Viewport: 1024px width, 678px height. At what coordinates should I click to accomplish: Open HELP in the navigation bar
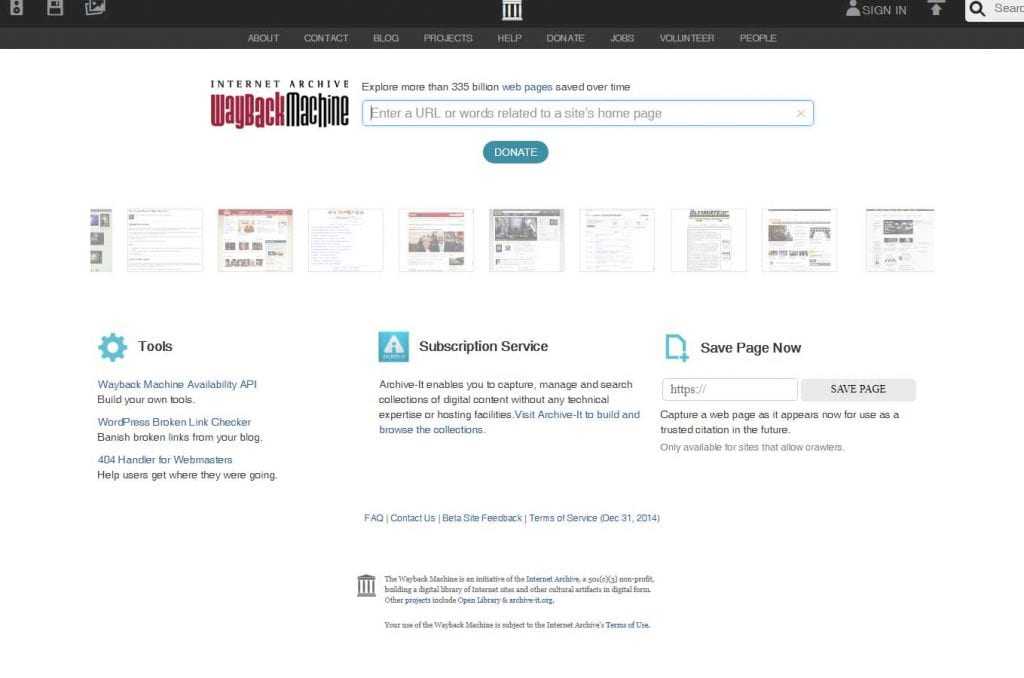click(509, 38)
